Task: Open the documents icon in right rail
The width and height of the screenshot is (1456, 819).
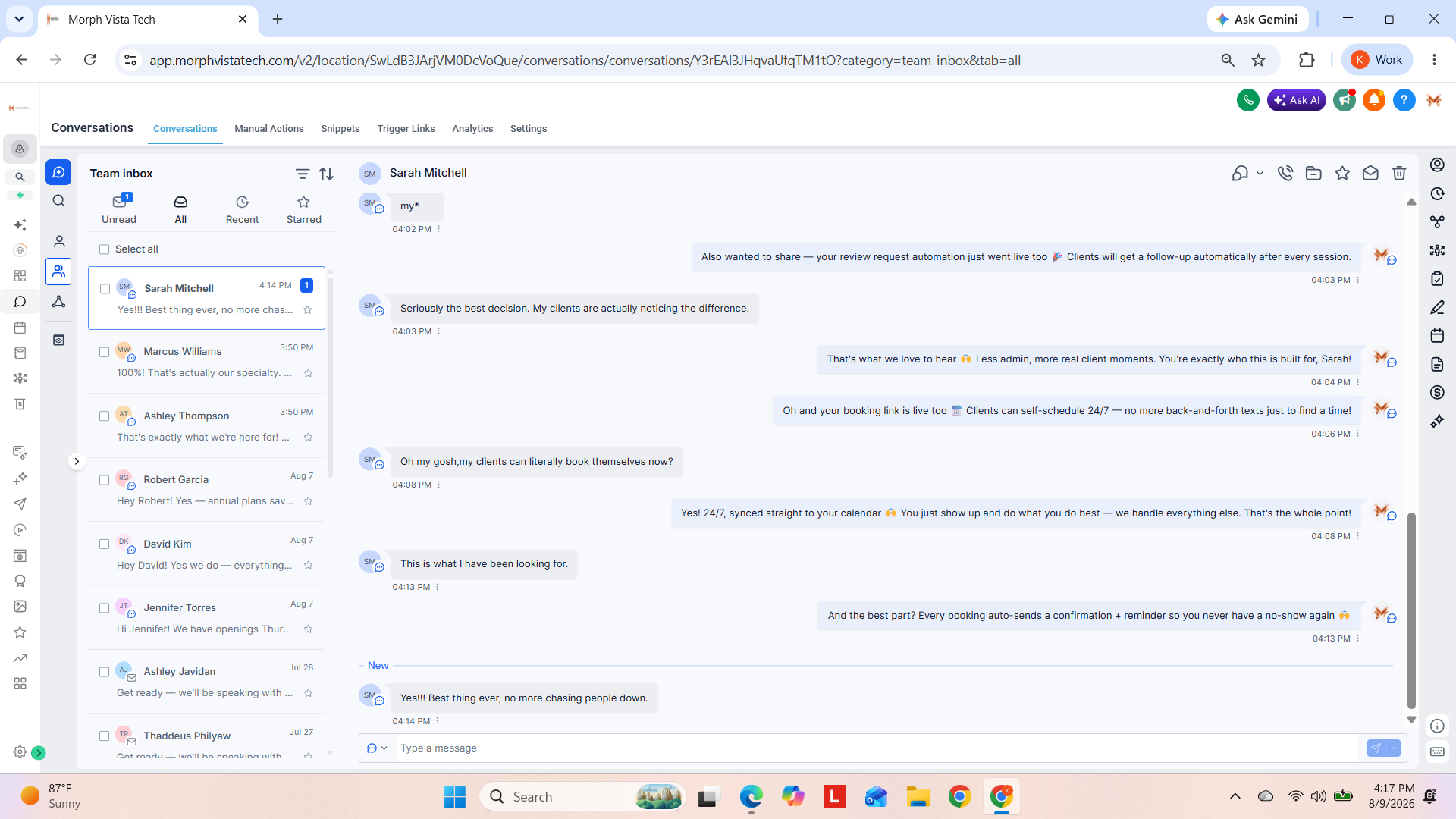Action: (1437, 364)
